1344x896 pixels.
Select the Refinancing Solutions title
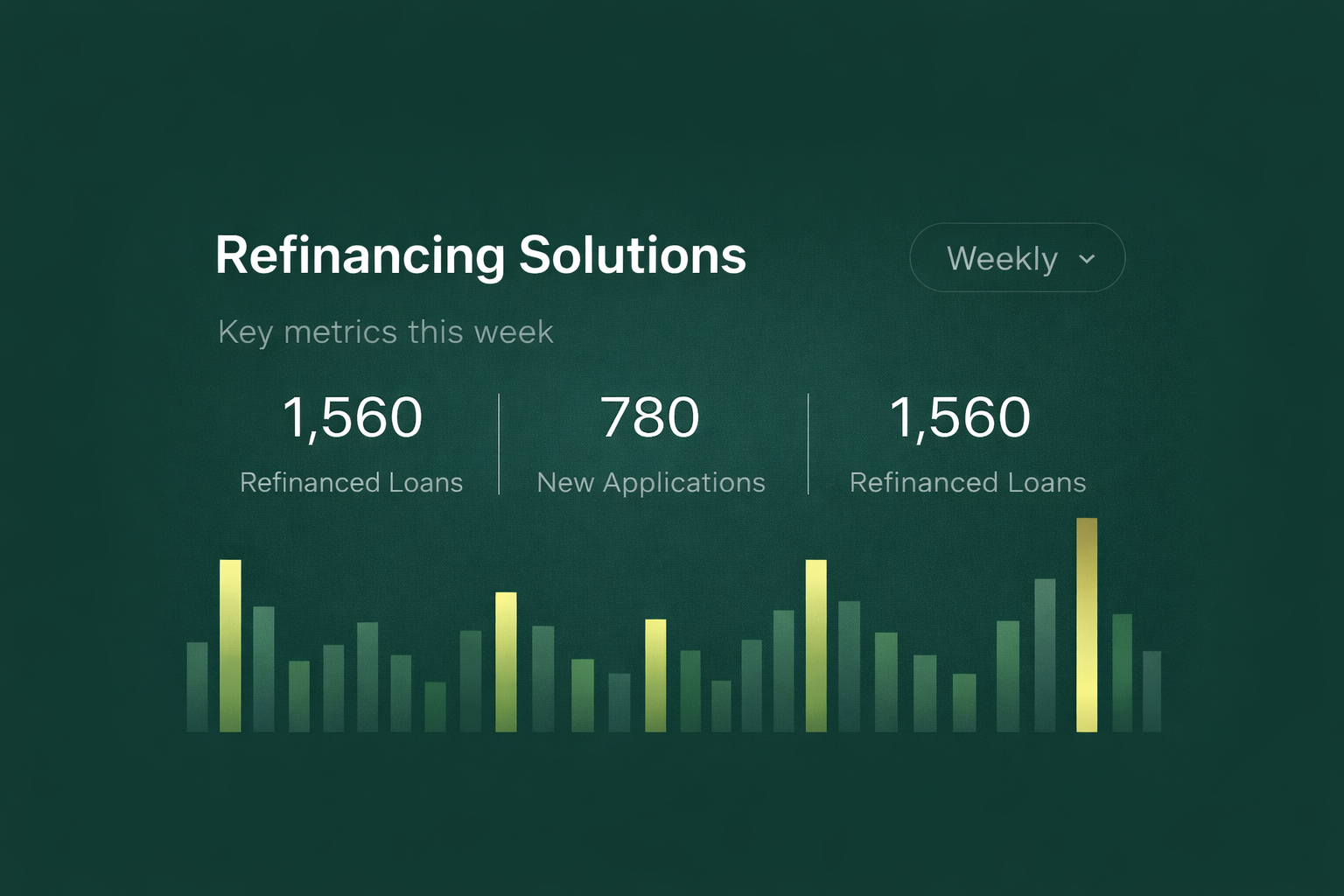[x=480, y=255]
